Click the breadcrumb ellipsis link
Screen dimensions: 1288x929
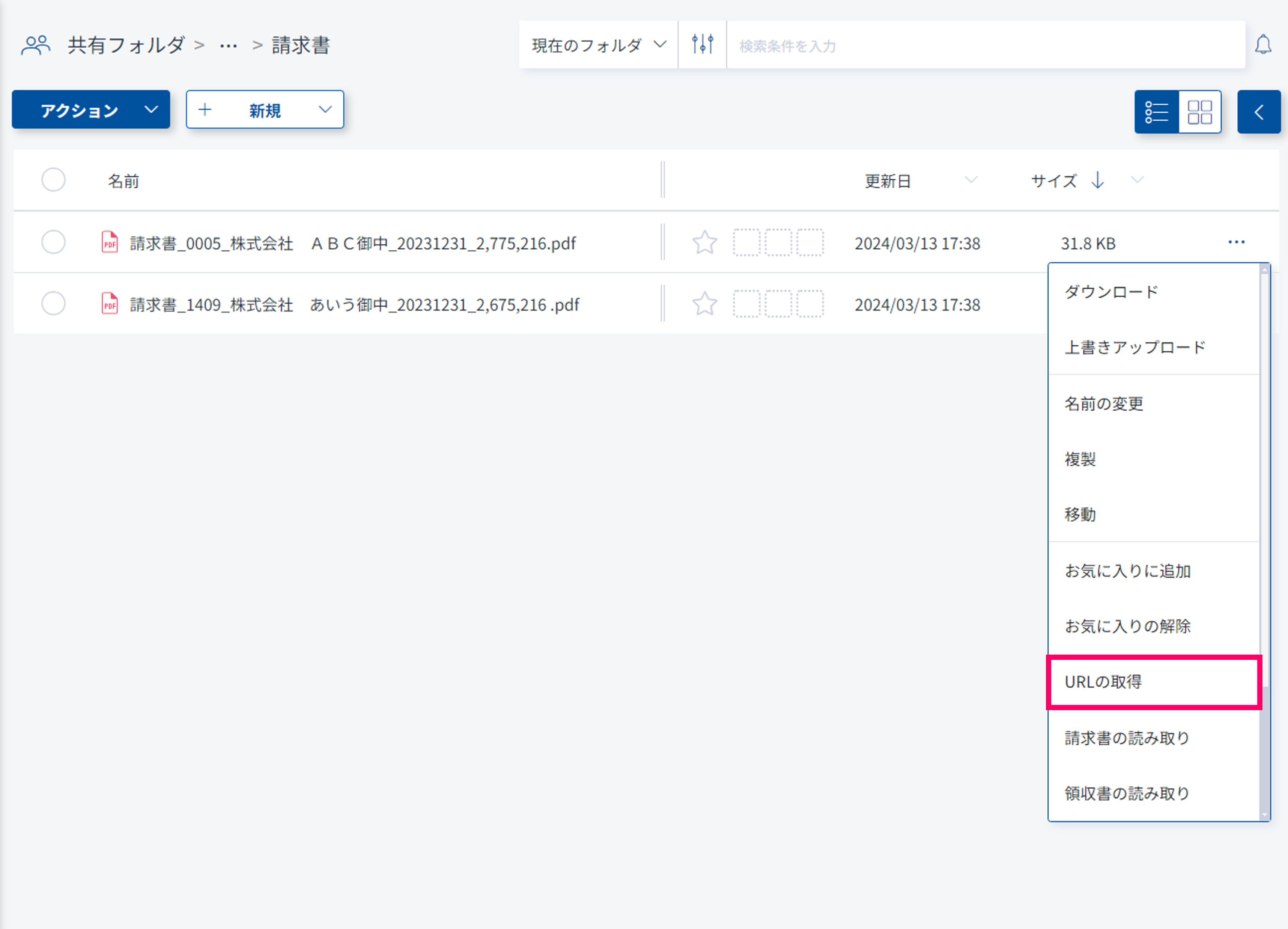tap(228, 45)
